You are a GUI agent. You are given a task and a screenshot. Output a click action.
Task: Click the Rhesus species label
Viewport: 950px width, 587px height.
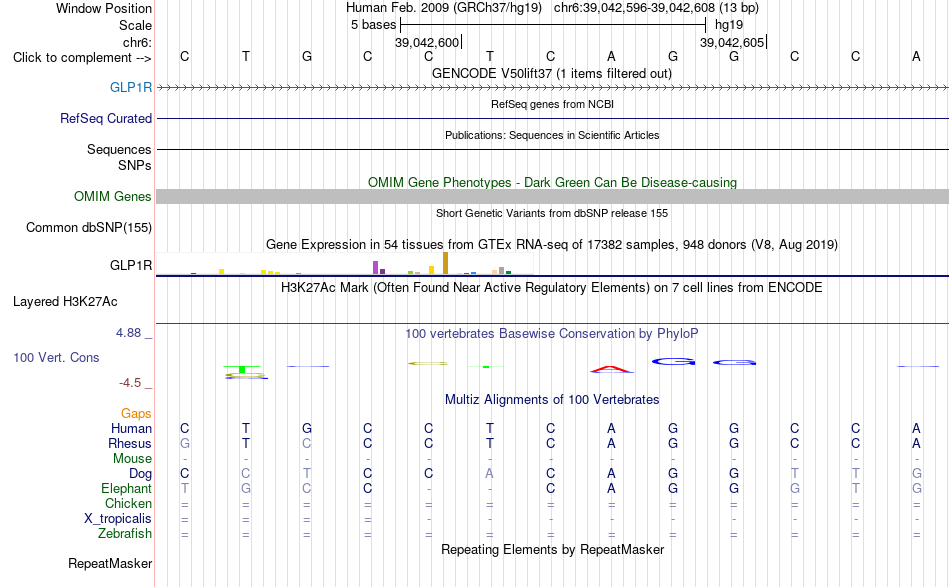tap(130, 443)
